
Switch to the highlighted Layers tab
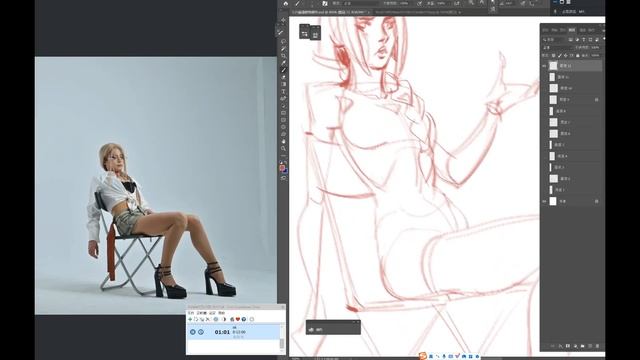pos(572,30)
